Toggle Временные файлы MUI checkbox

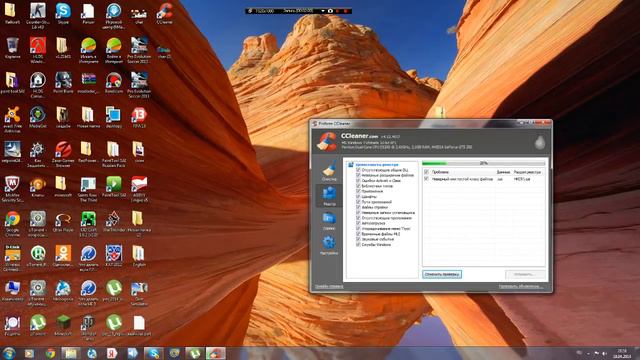click(x=358, y=234)
